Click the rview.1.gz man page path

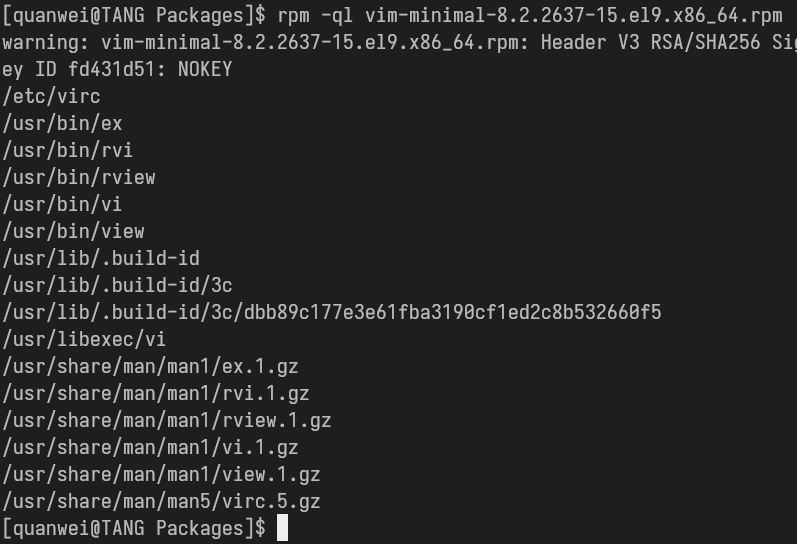click(x=167, y=420)
